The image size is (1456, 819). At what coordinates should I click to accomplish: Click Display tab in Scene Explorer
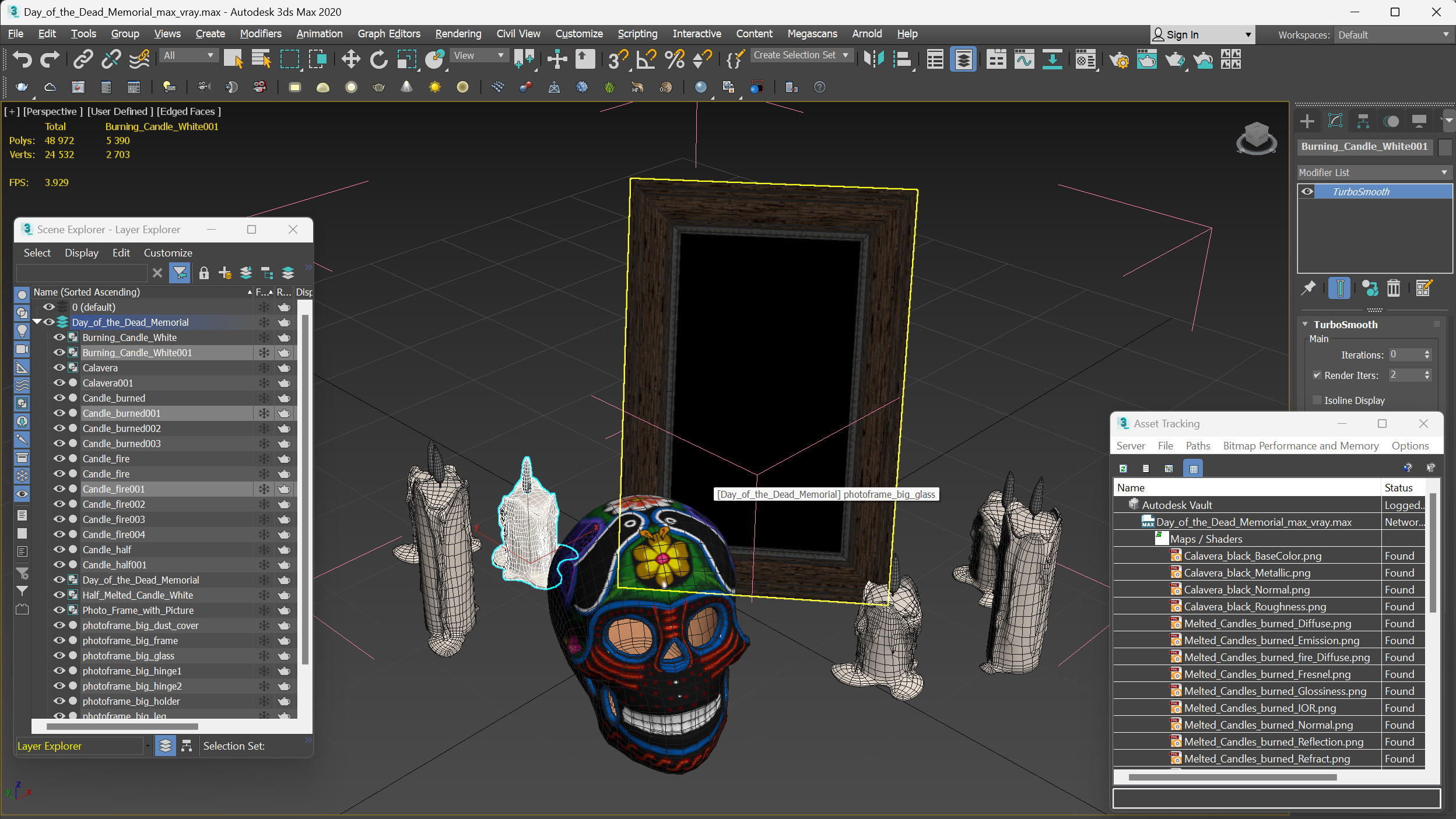(x=80, y=252)
